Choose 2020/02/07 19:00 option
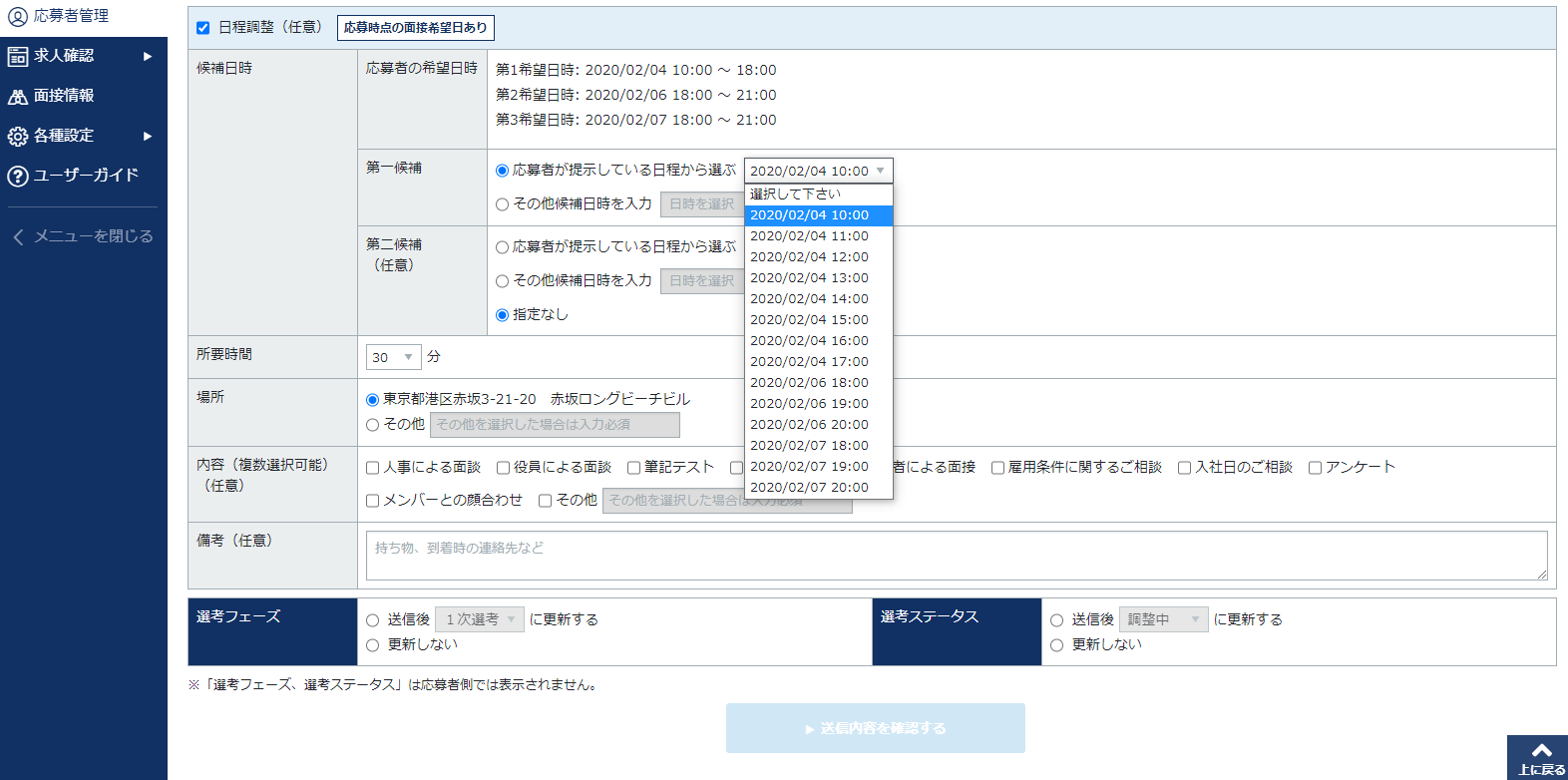The height and width of the screenshot is (780, 1568). click(819, 467)
